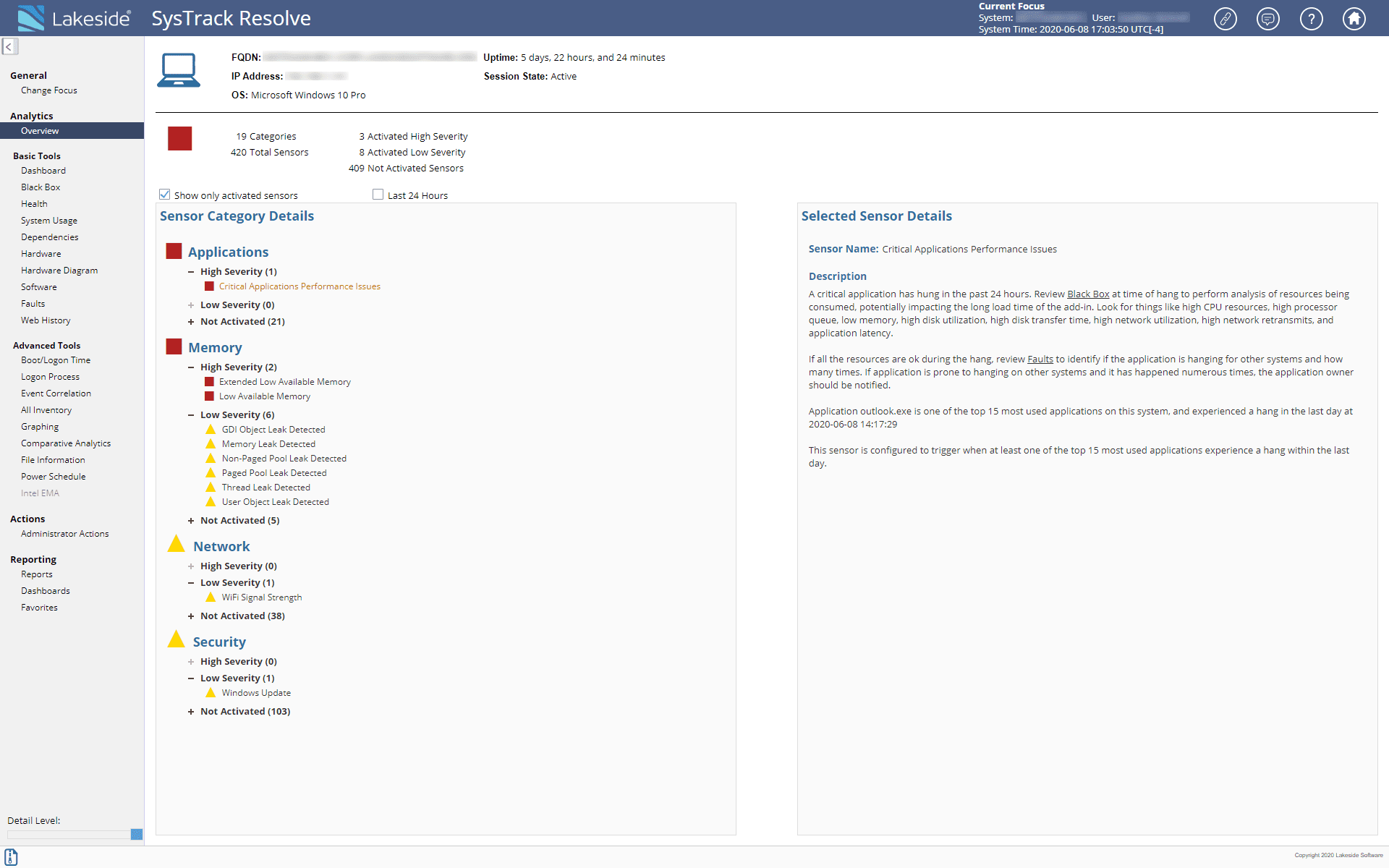Select Memory Leak Detected sensor
Screen dimensions: 1389x868
[268, 444]
